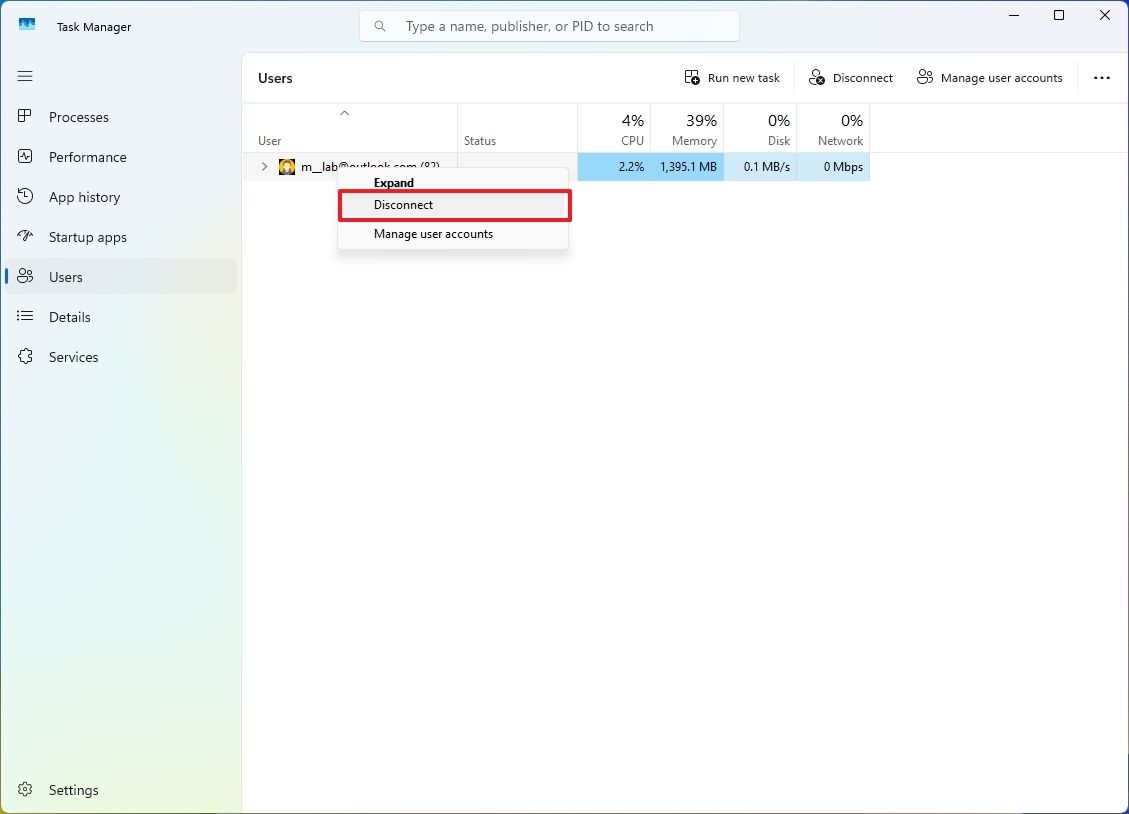
Task: Click the search magnifier icon
Action: coord(379,26)
